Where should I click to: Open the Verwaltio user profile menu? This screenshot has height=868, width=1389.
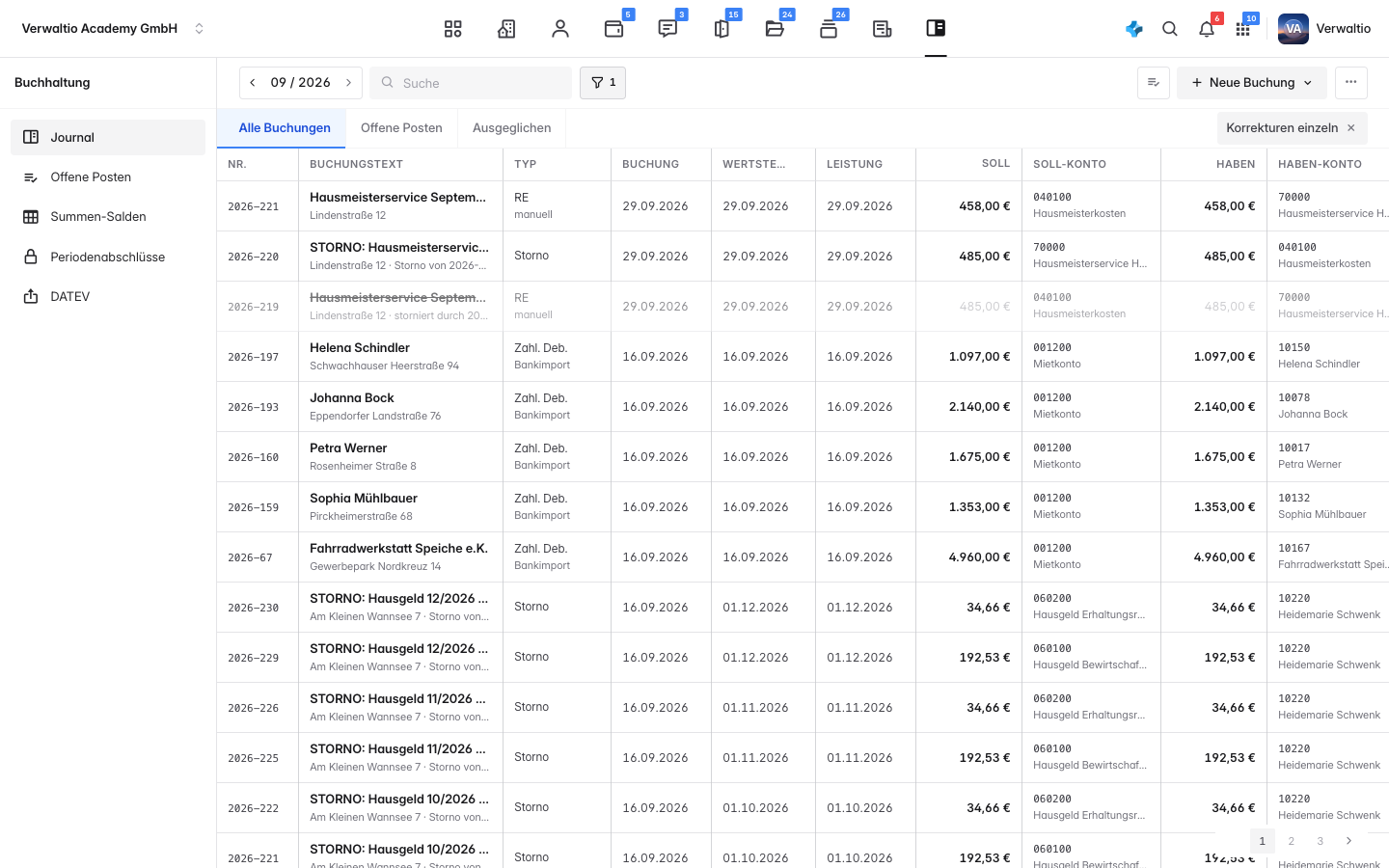click(x=1324, y=29)
